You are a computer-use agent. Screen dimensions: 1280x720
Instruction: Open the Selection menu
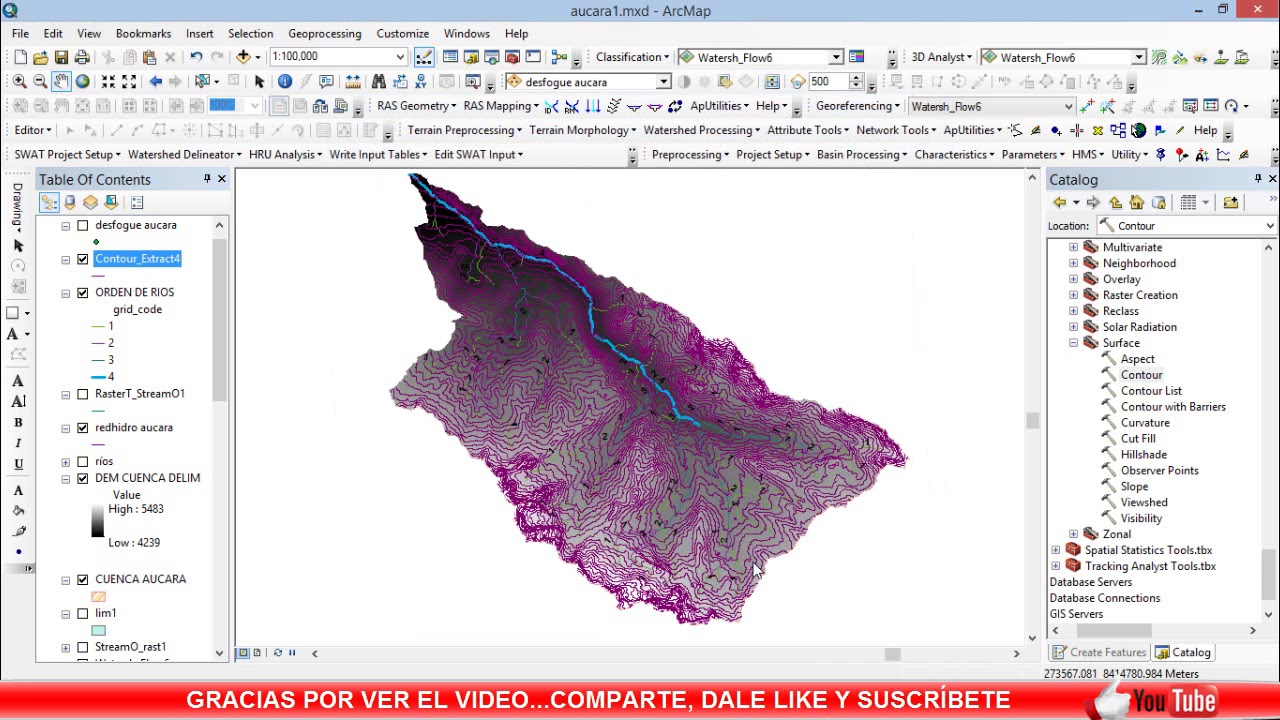tap(250, 34)
